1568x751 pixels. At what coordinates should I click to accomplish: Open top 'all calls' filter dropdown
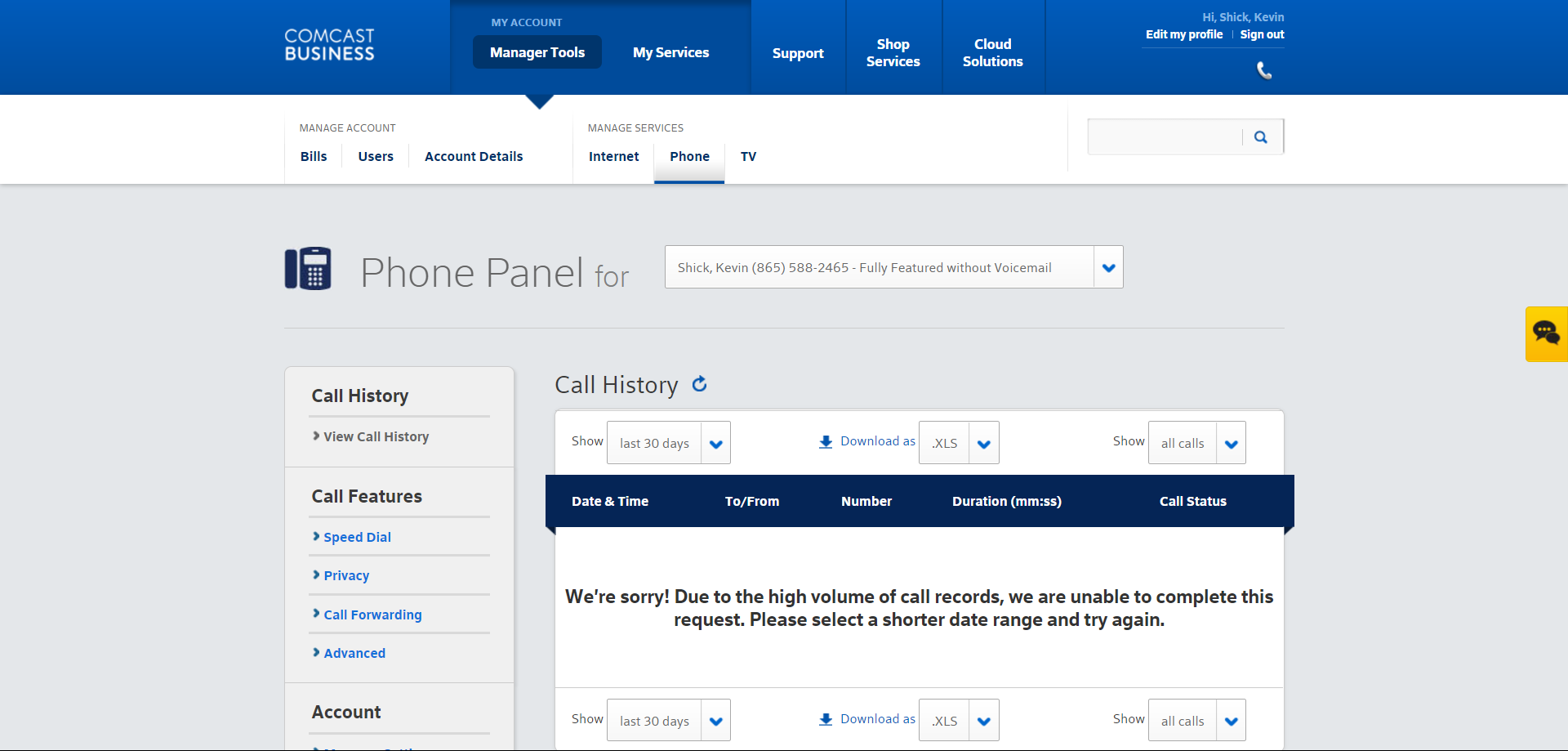(1197, 443)
